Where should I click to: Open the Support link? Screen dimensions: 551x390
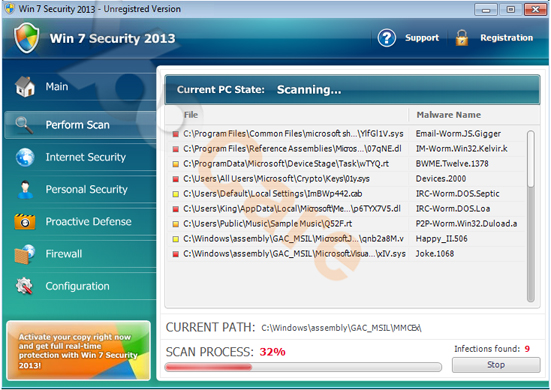(422, 38)
